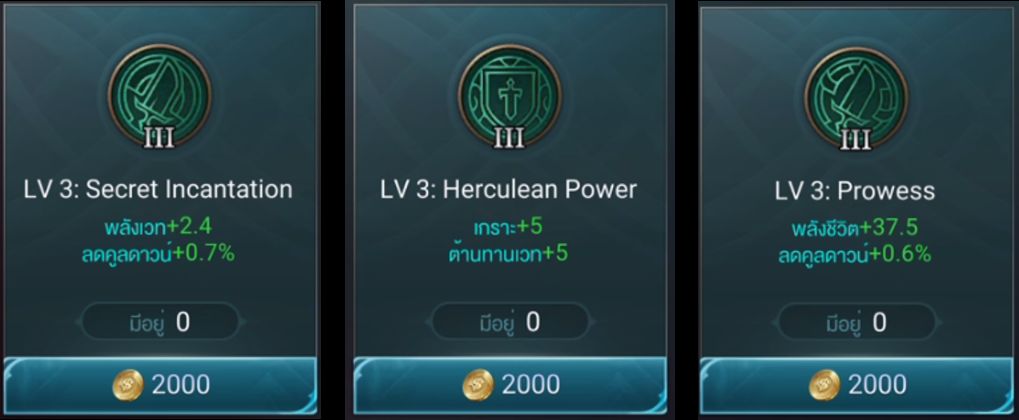Click level III badge on Herculean Power
The image size is (1019, 420).
(510, 138)
